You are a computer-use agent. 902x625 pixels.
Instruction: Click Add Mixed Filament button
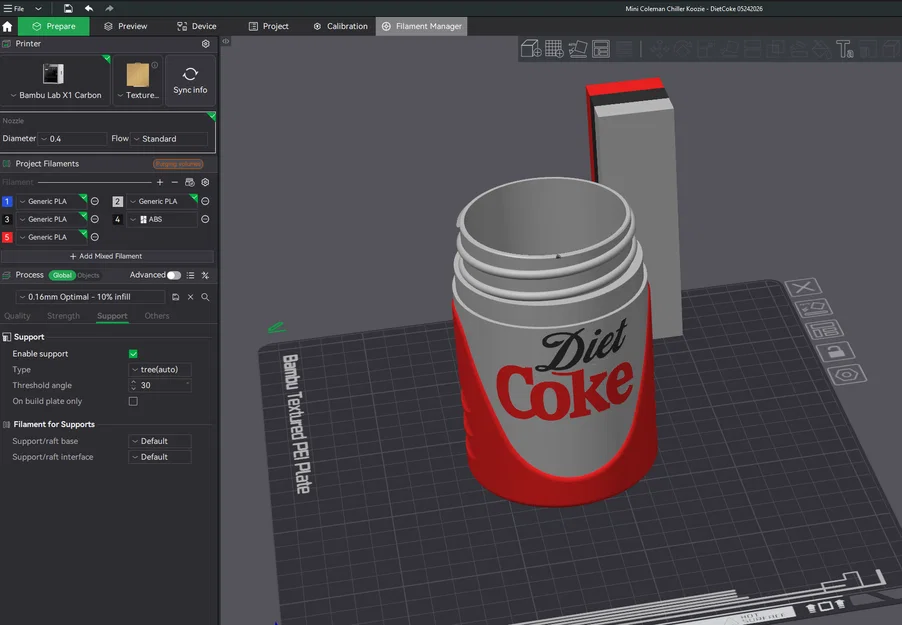(x=107, y=256)
